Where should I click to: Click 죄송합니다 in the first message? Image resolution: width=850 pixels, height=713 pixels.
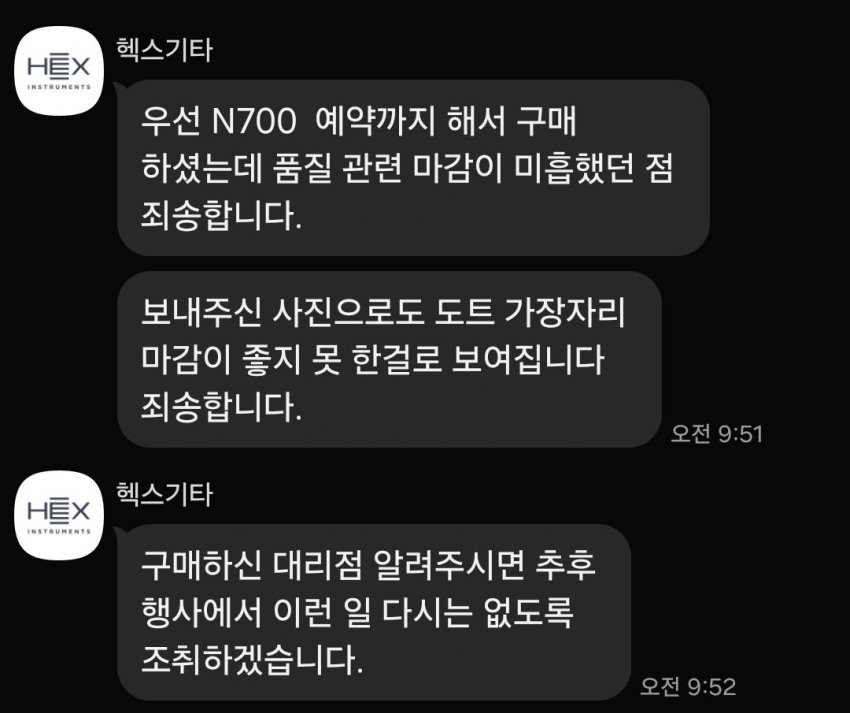click(x=221, y=216)
